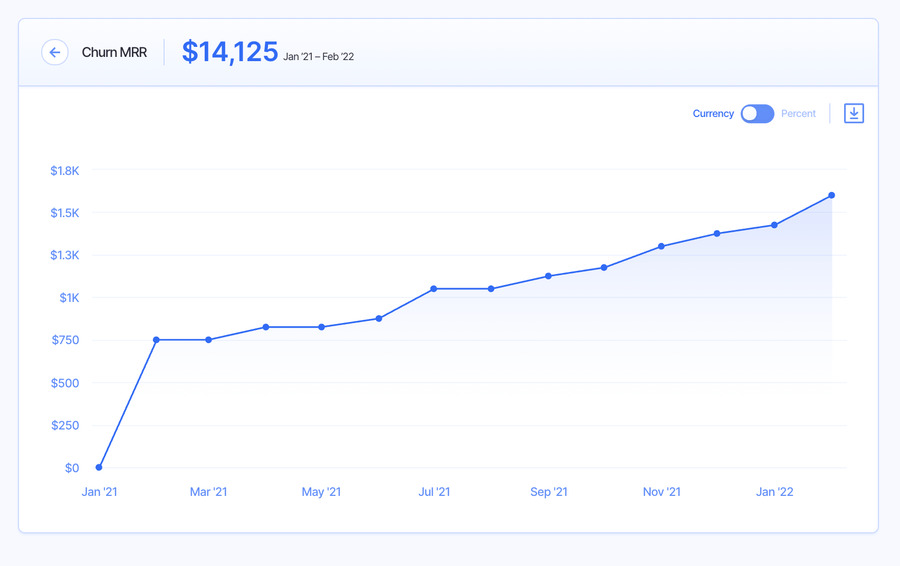Image resolution: width=900 pixels, height=566 pixels.
Task: Click the Jan '21 – Feb '22 date range
Action: (319, 57)
